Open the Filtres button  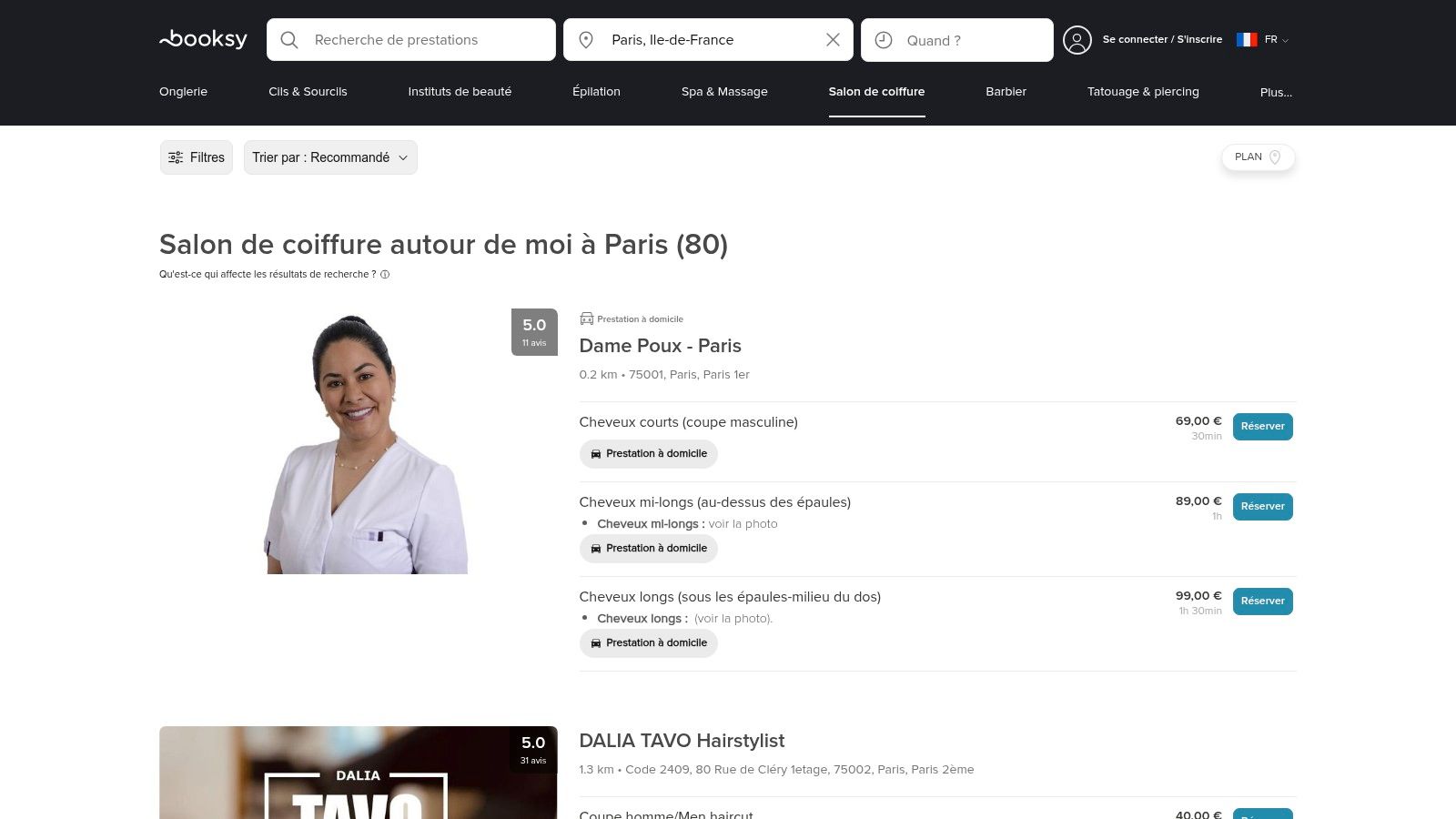(197, 157)
